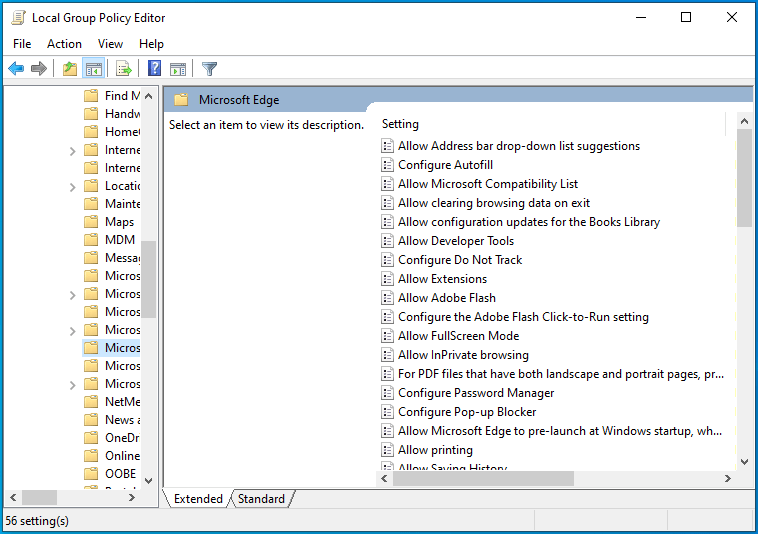Image resolution: width=758 pixels, height=534 pixels.
Task: Expand the Micros folder above selected item
Action: (x=73, y=331)
